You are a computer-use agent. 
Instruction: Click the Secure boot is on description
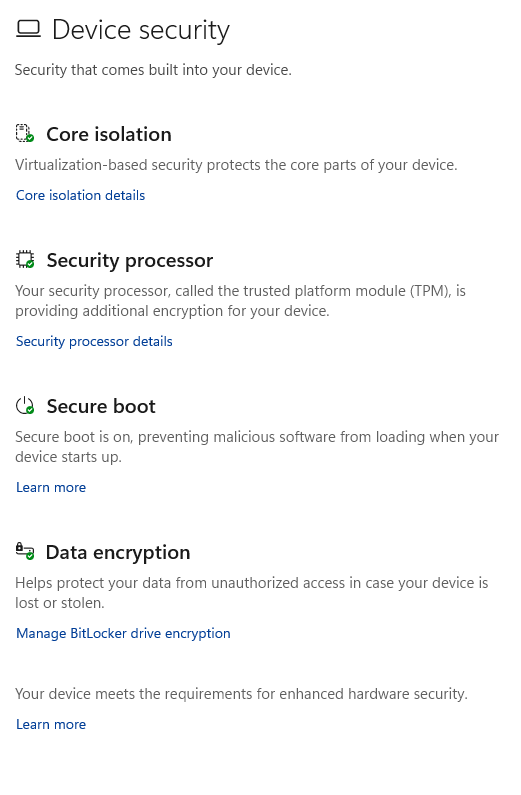pyautogui.click(x=257, y=447)
